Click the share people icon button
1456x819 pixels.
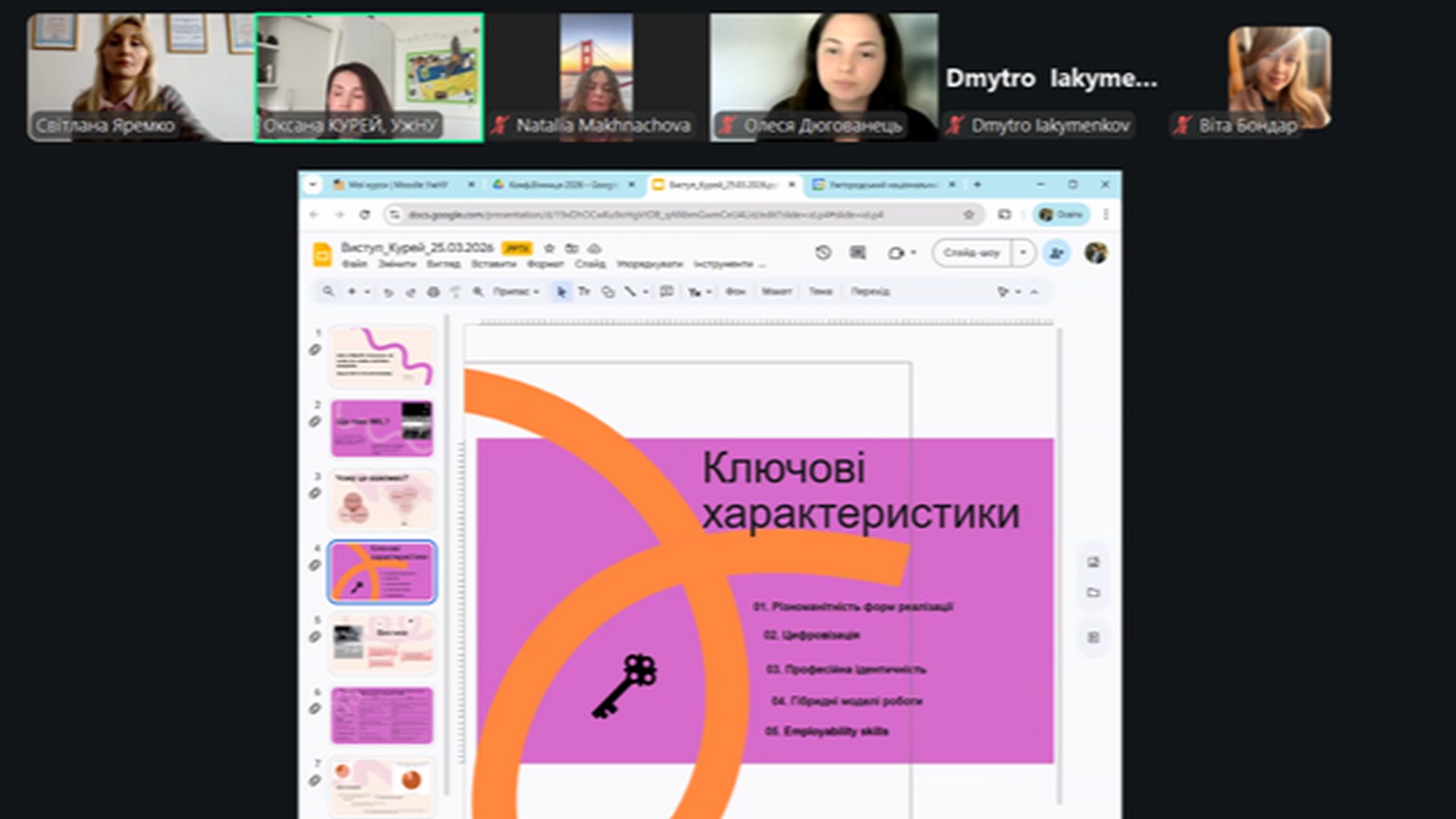coord(1056,253)
